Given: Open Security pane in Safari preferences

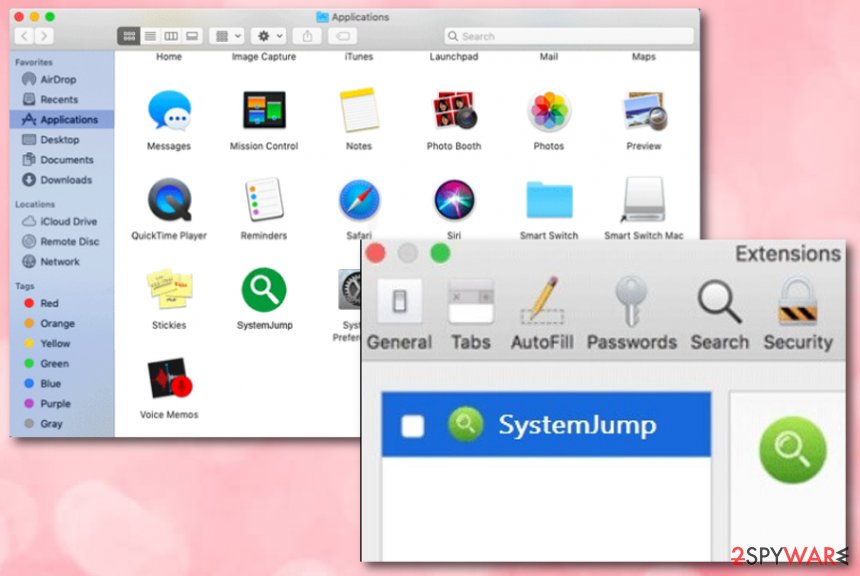Looking at the screenshot, I should [x=798, y=314].
